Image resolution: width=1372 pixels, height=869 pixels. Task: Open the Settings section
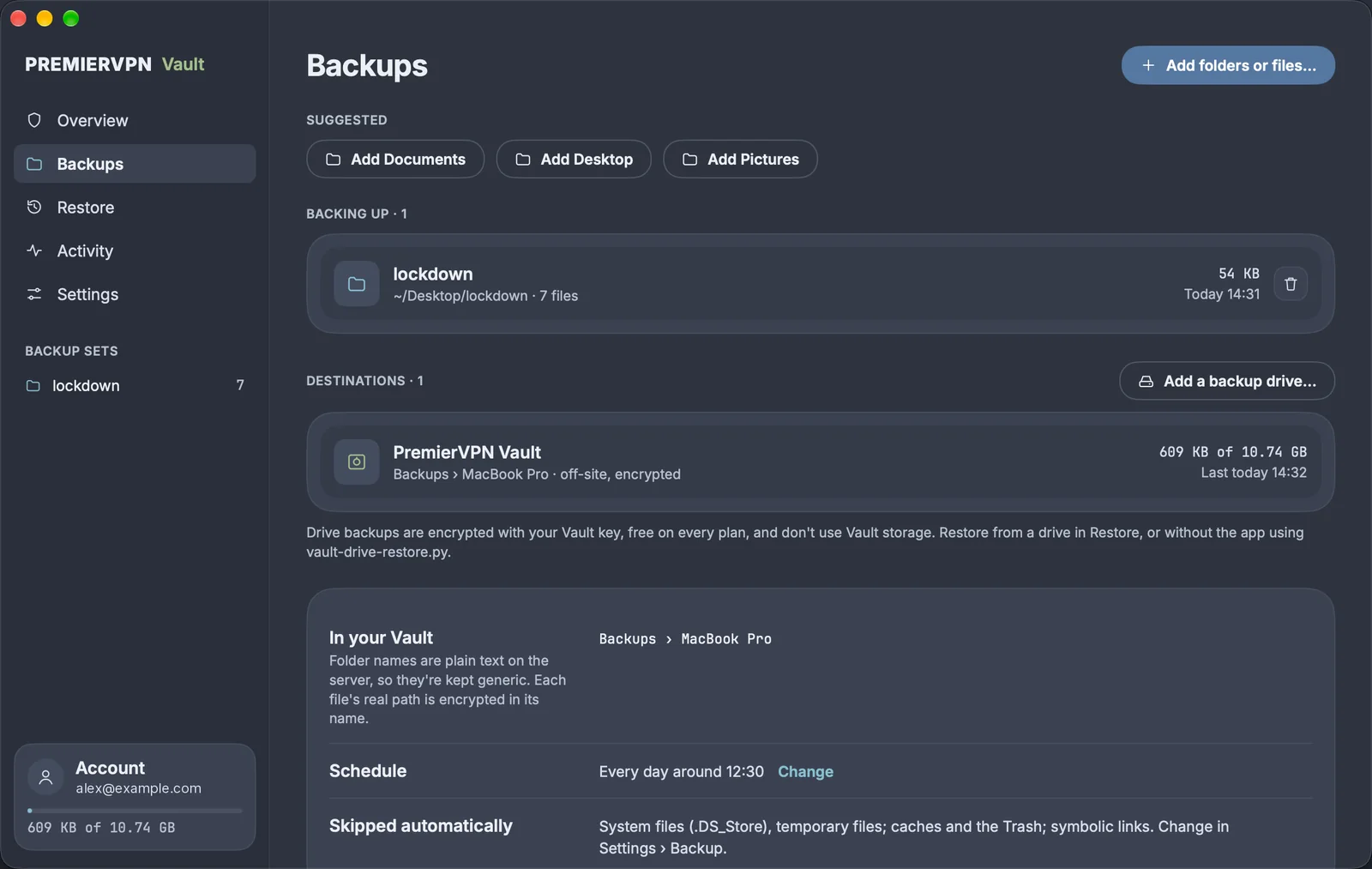[x=135, y=294]
